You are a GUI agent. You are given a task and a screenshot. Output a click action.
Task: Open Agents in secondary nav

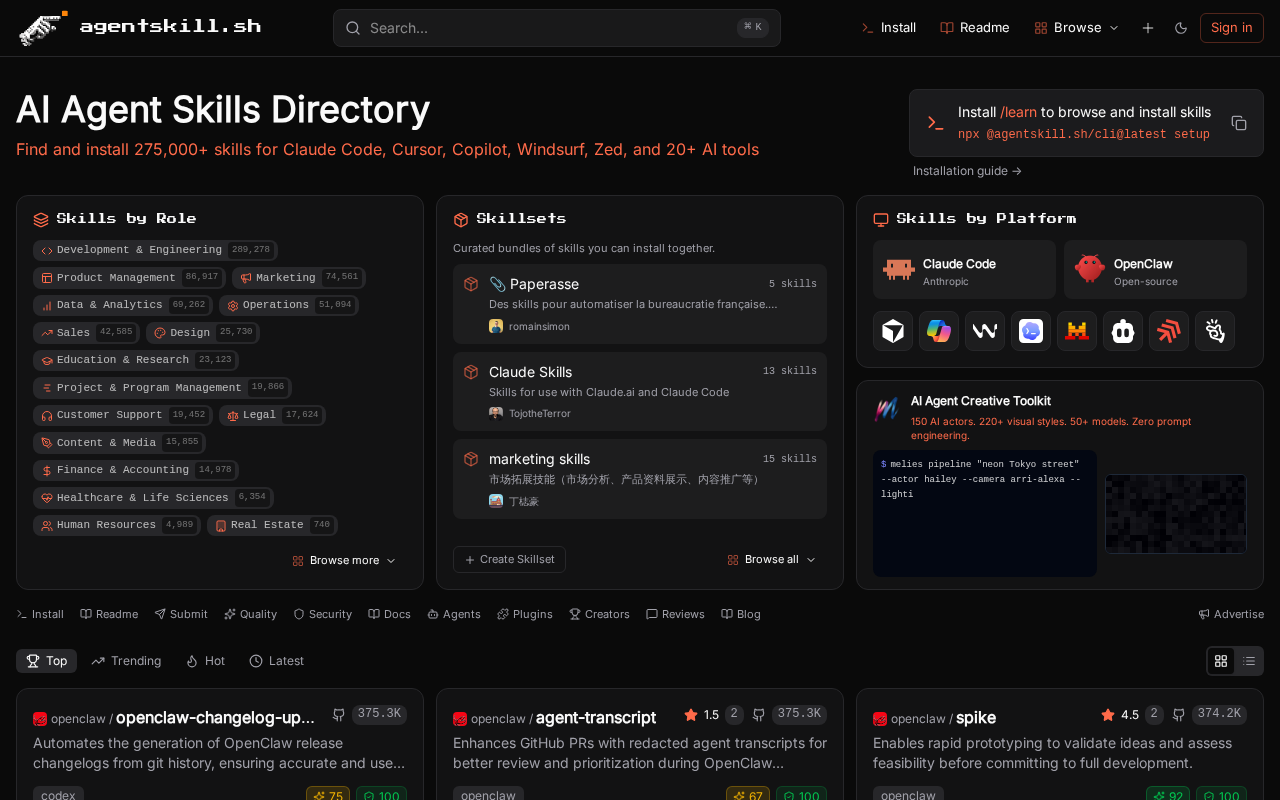pyautogui.click(x=454, y=614)
